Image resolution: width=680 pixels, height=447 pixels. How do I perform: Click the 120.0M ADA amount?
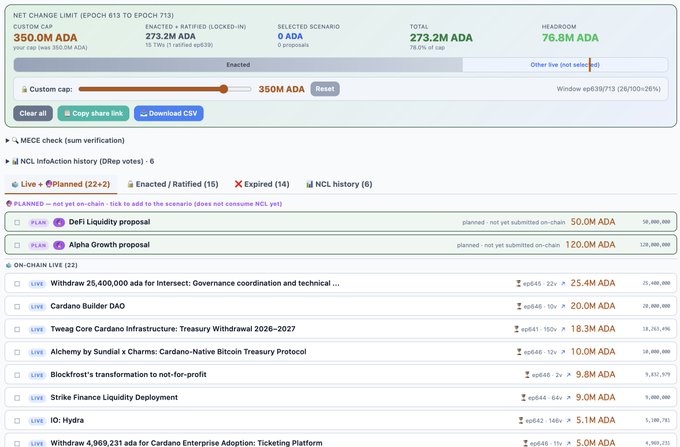point(590,245)
